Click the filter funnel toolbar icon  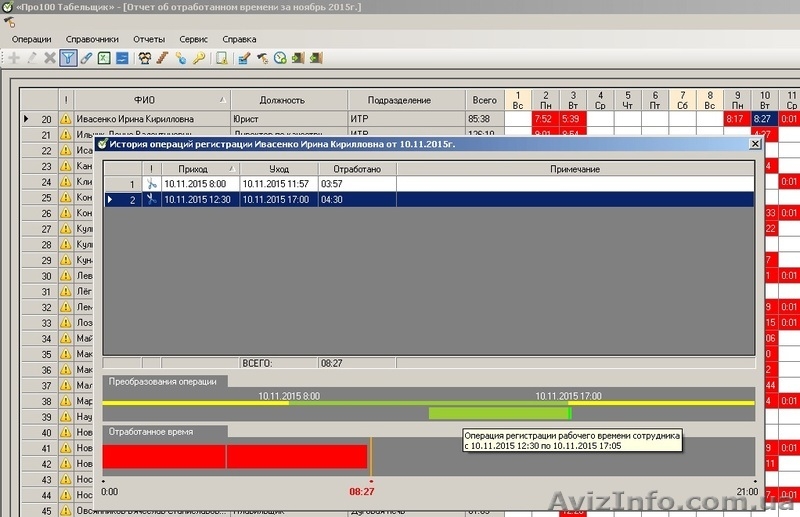tap(68, 58)
